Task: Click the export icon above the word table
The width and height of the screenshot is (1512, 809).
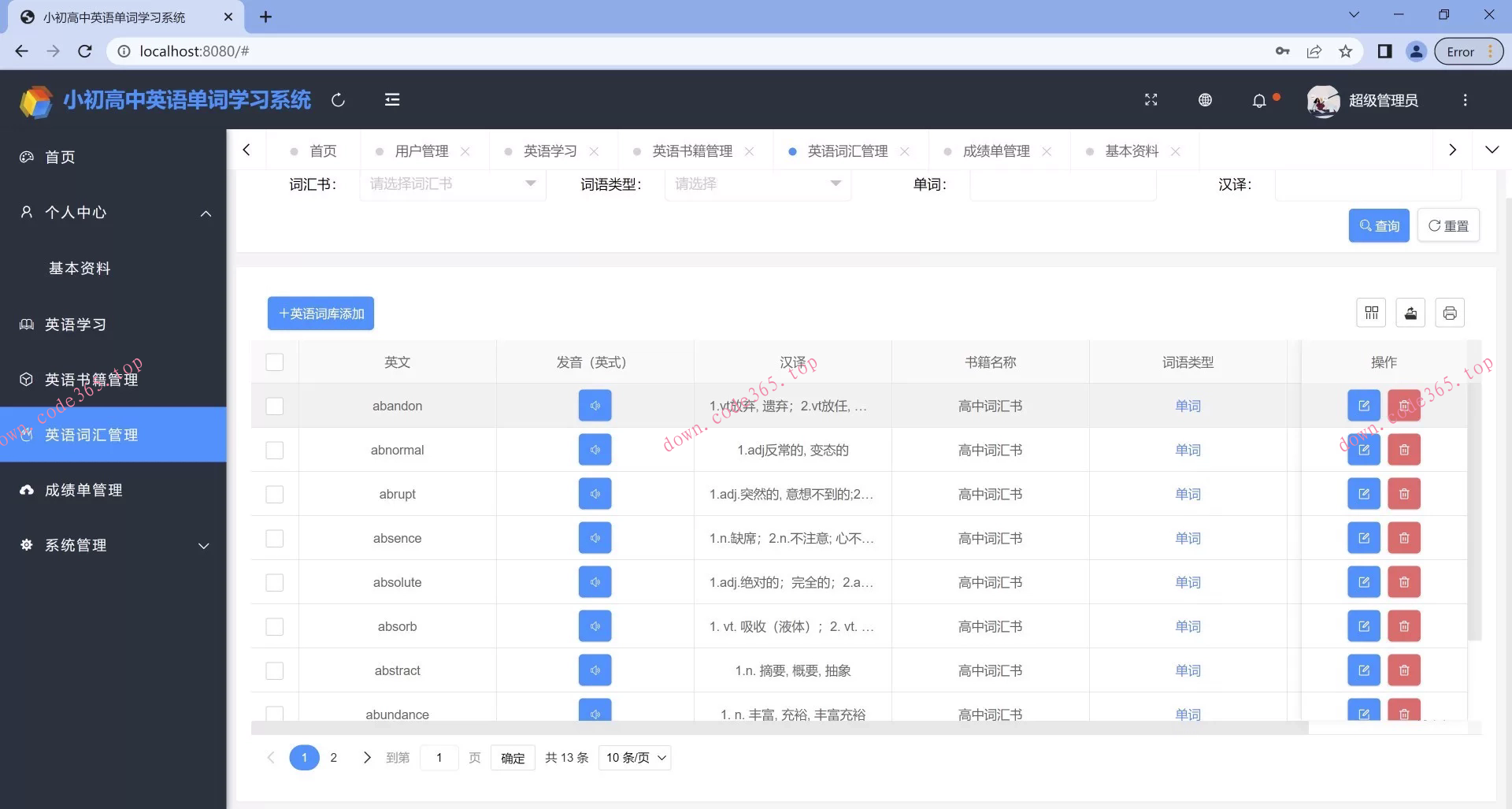Action: 1410,313
